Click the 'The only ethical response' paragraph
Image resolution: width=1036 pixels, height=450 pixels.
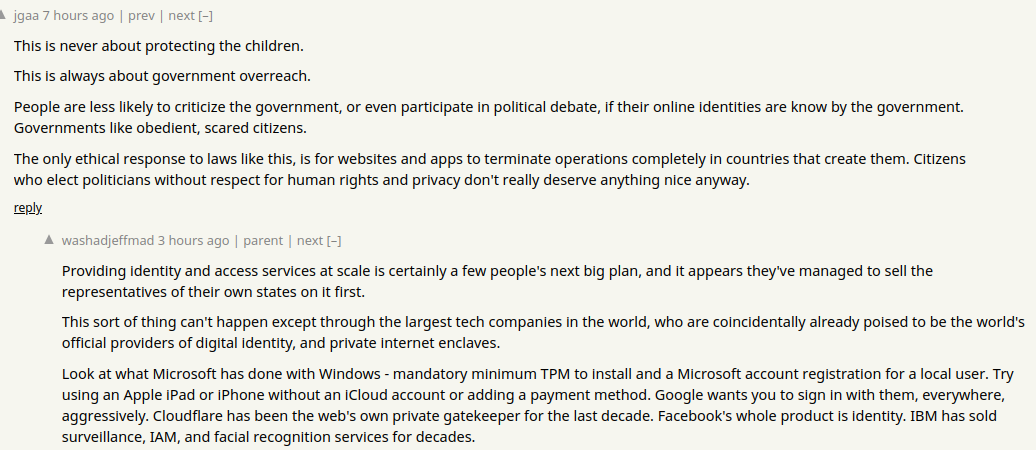(x=490, y=169)
